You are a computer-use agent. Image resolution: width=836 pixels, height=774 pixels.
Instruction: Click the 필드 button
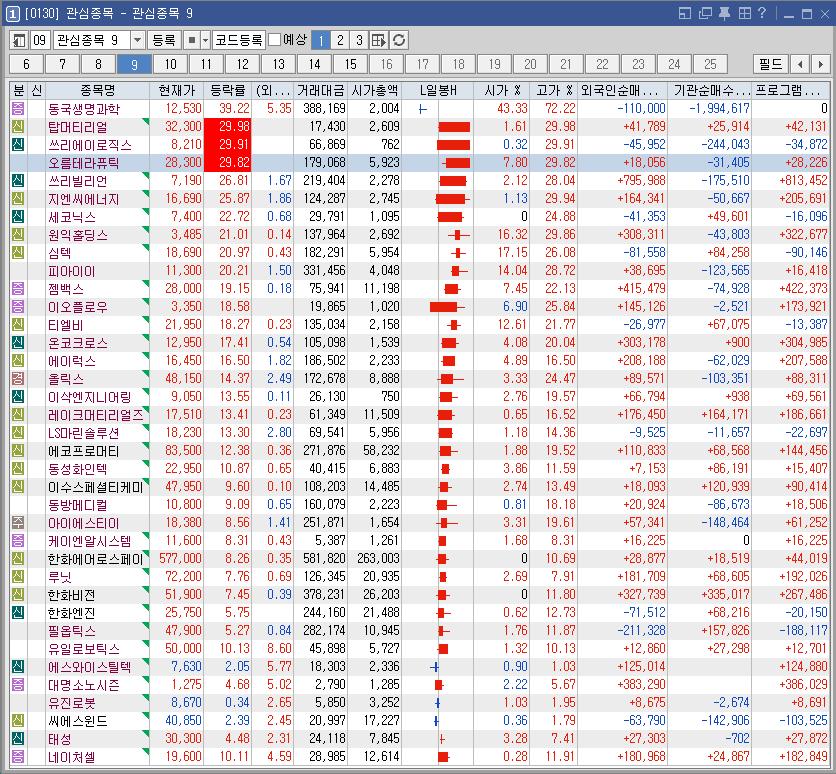[770, 64]
